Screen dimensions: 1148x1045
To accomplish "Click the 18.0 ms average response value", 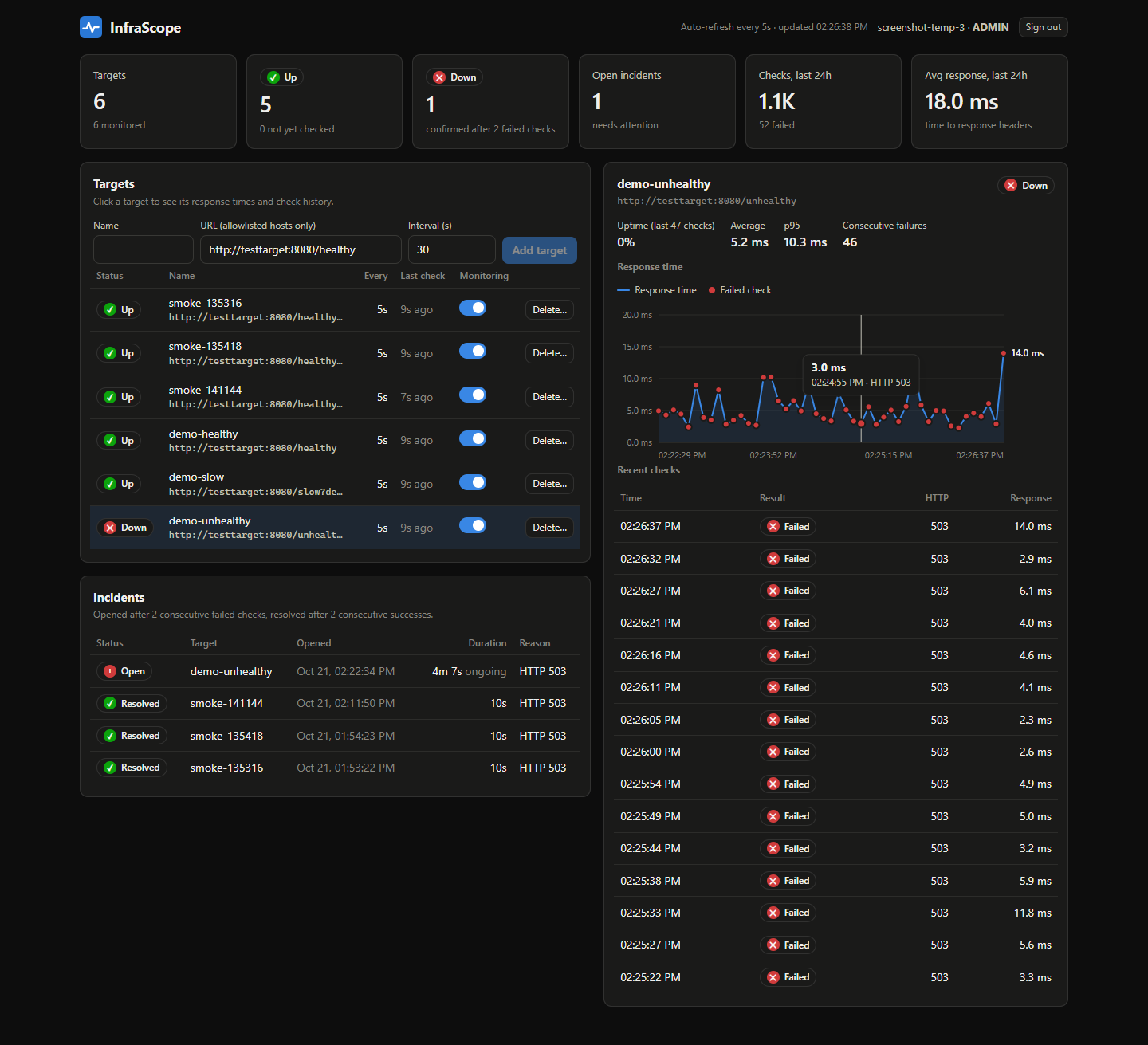I will [x=961, y=102].
